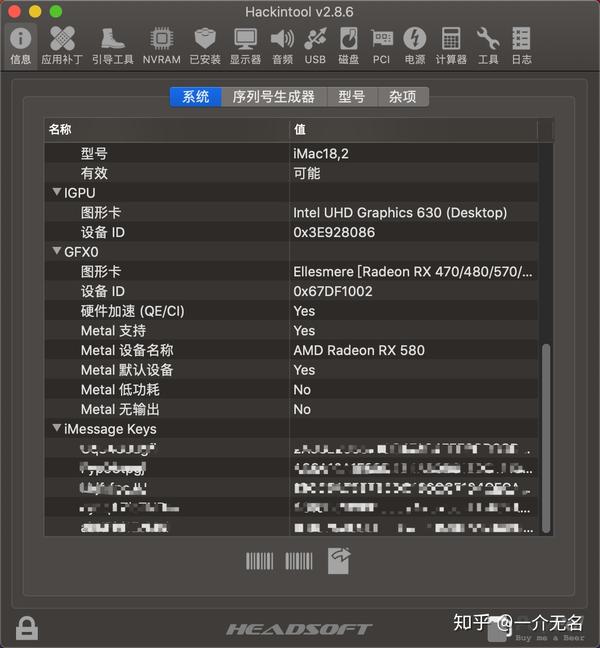600x648 pixels.
Task: Open the 工具 wrench tools icon
Action: 488,45
